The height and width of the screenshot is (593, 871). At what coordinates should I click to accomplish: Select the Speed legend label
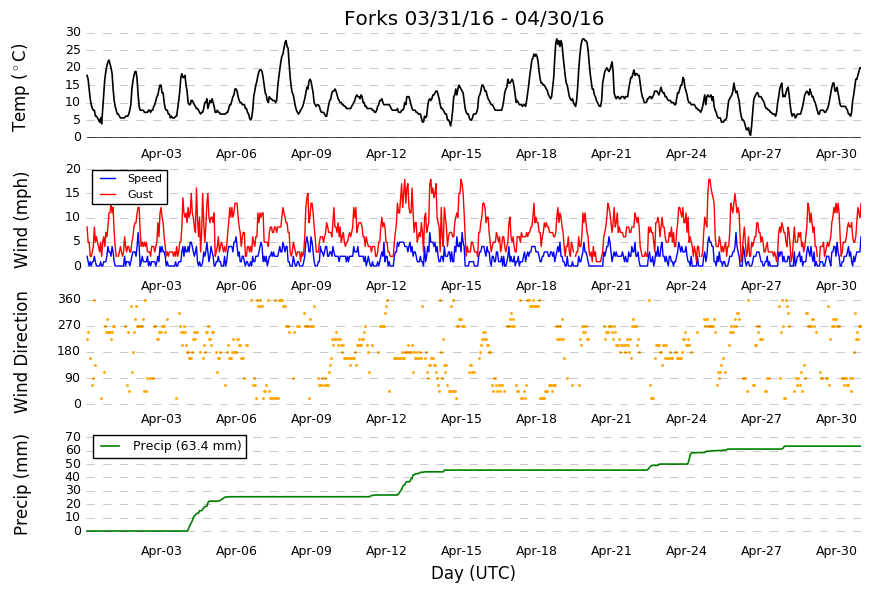144,179
